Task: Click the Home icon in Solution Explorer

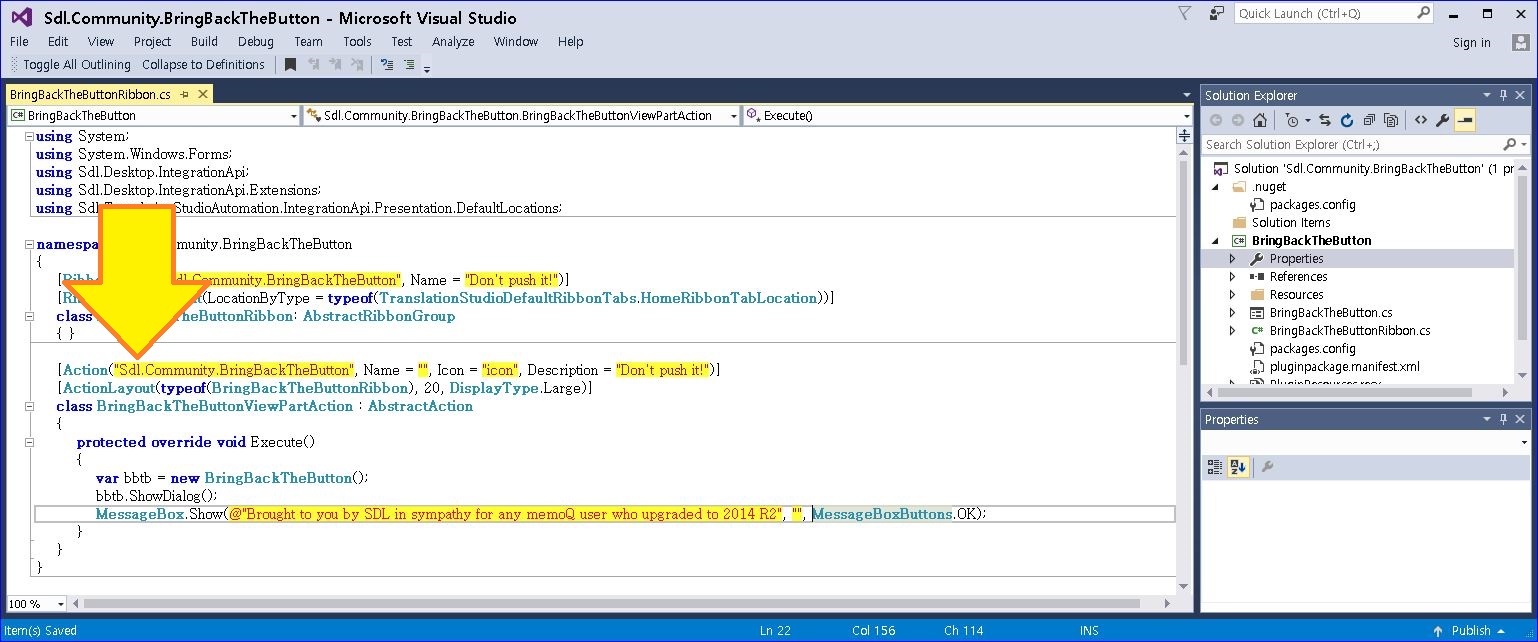Action: (x=1260, y=120)
